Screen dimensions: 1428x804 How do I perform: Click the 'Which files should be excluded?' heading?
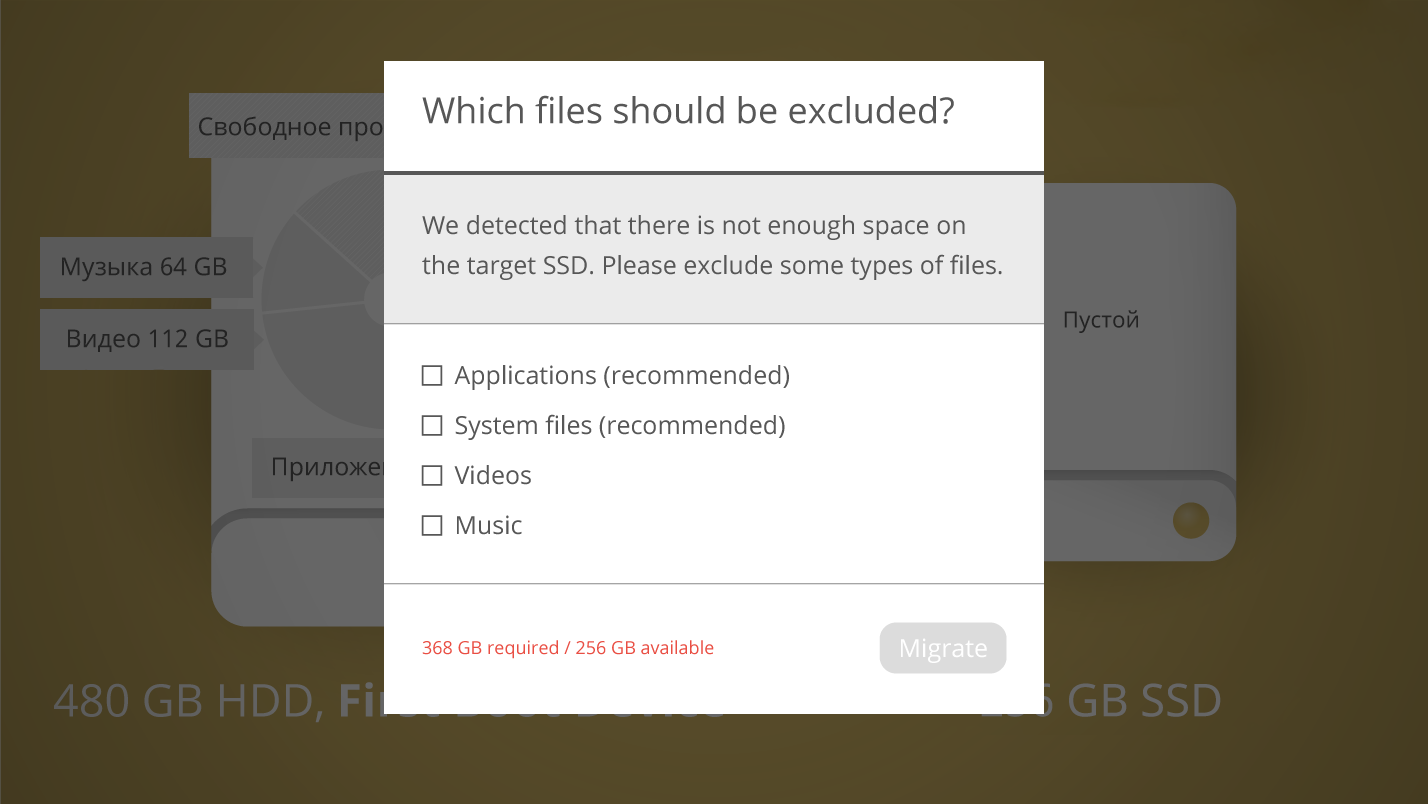tap(688, 111)
